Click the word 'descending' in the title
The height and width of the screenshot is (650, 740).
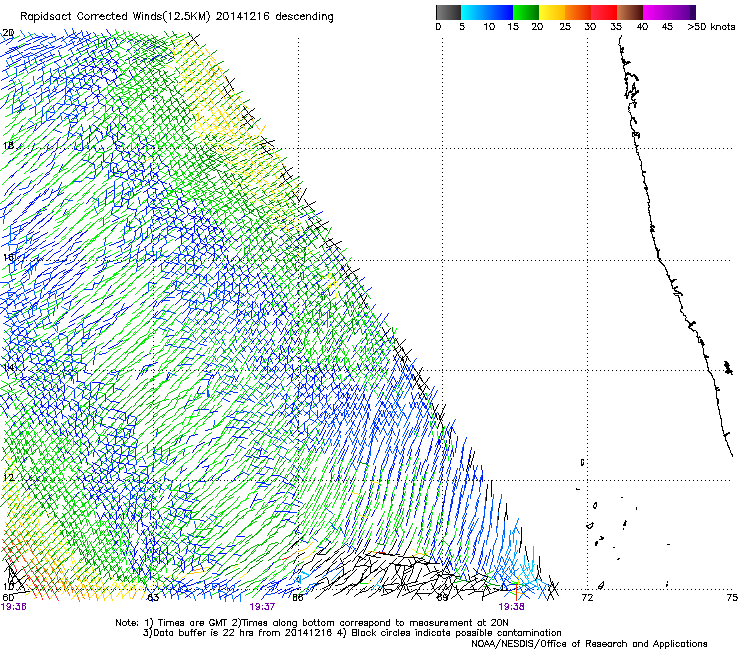tap(304, 17)
